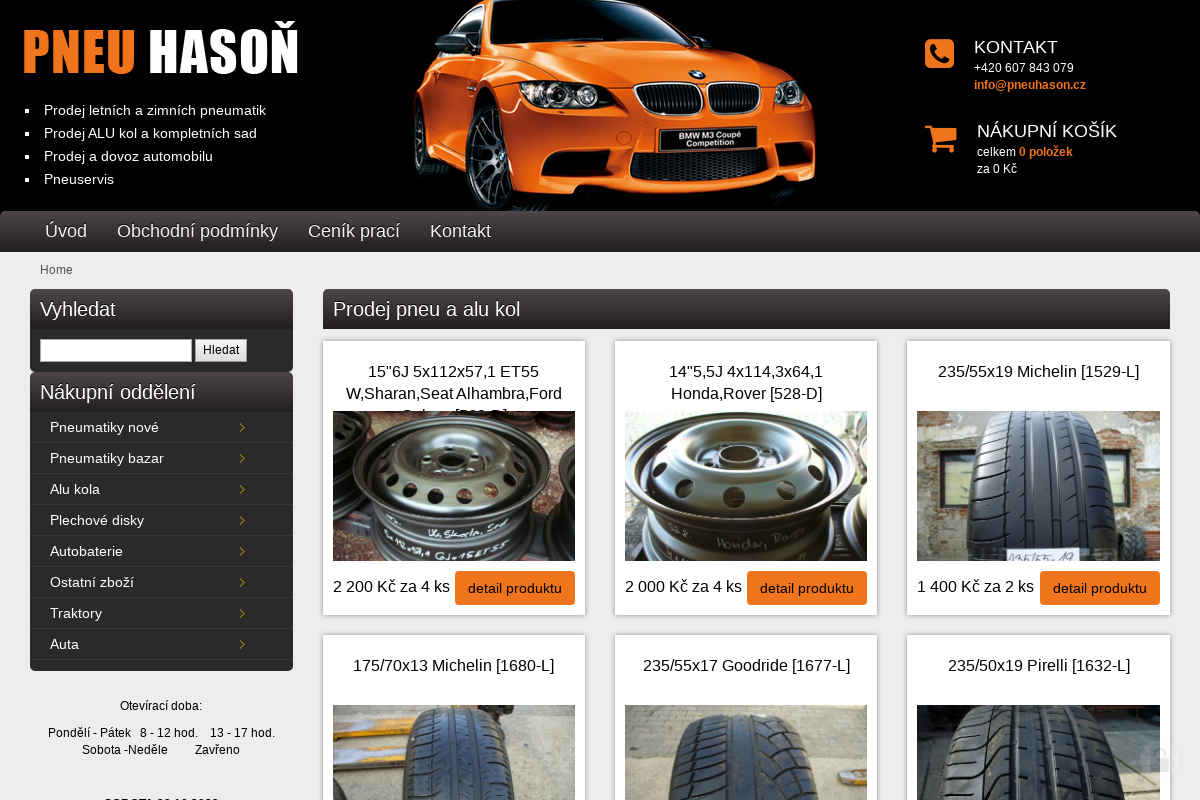This screenshot has height=800, width=1200.
Task: Open Obchodní podmínky menu item
Action: (197, 231)
